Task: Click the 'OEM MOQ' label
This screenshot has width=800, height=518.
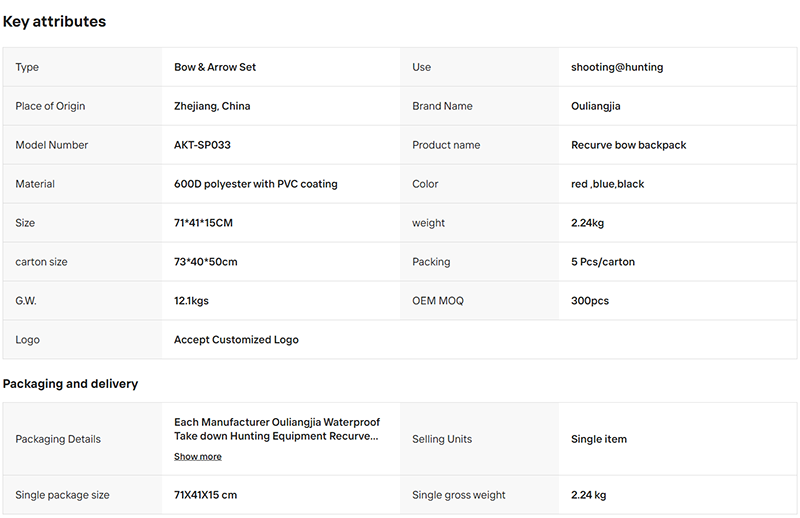Action: tap(438, 301)
